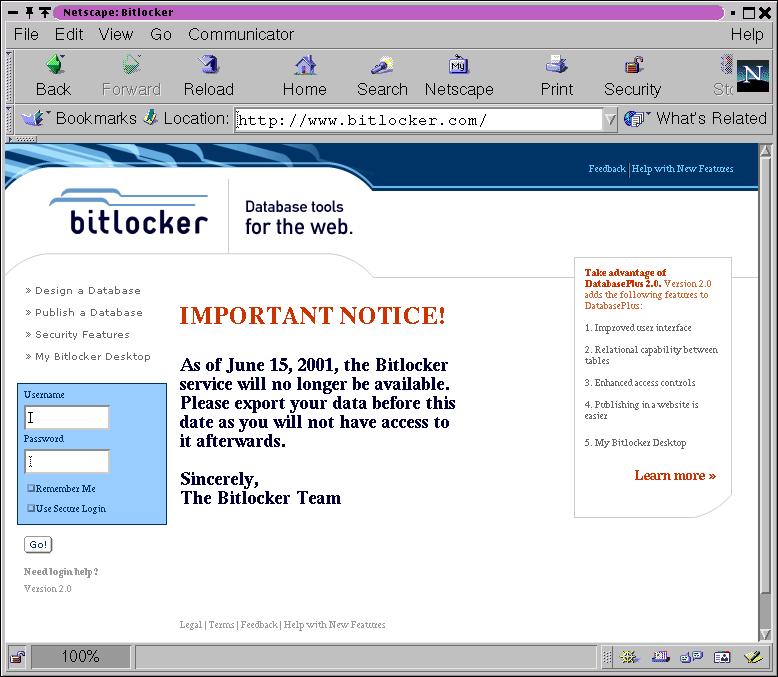The width and height of the screenshot is (778, 677).
Task: Open the Go menu
Action: 161,34
